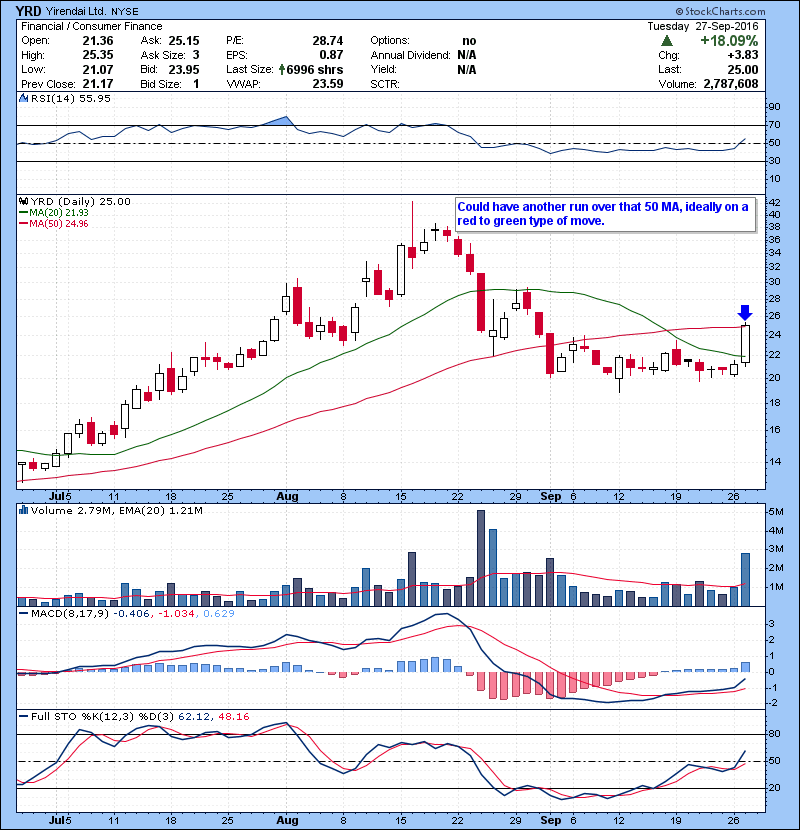The height and width of the screenshot is (830, 800).
Task: Click the green up triangle beside +18.09%
Action: point(667,40)
